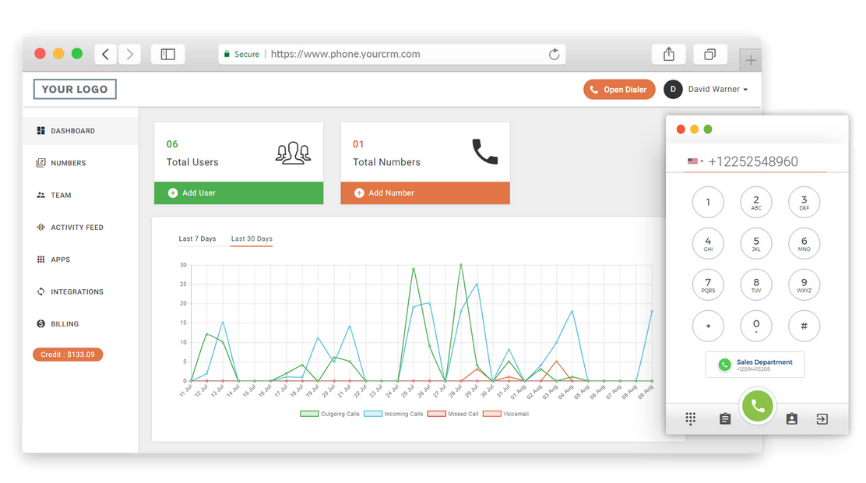Click the Billing dollar icon
Screen dimensions: 866x483
(41, 323)
